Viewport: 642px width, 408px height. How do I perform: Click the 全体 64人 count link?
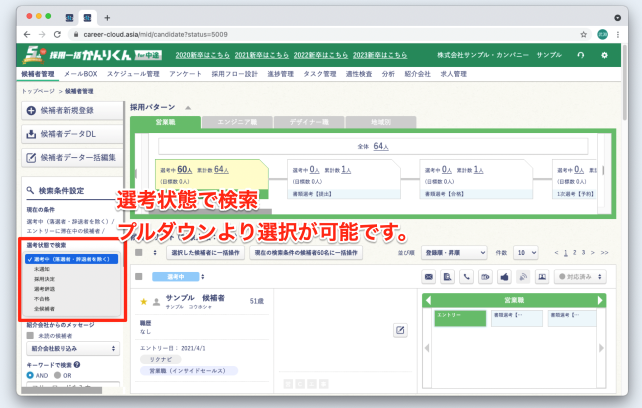tap(381, 146)
